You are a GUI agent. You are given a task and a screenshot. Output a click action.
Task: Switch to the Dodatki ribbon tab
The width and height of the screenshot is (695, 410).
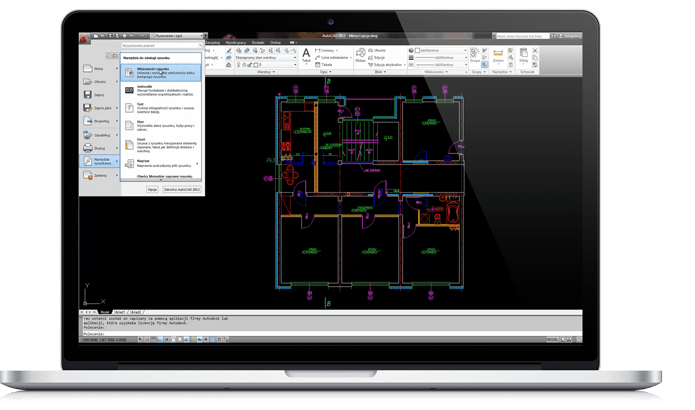(258, 43)
